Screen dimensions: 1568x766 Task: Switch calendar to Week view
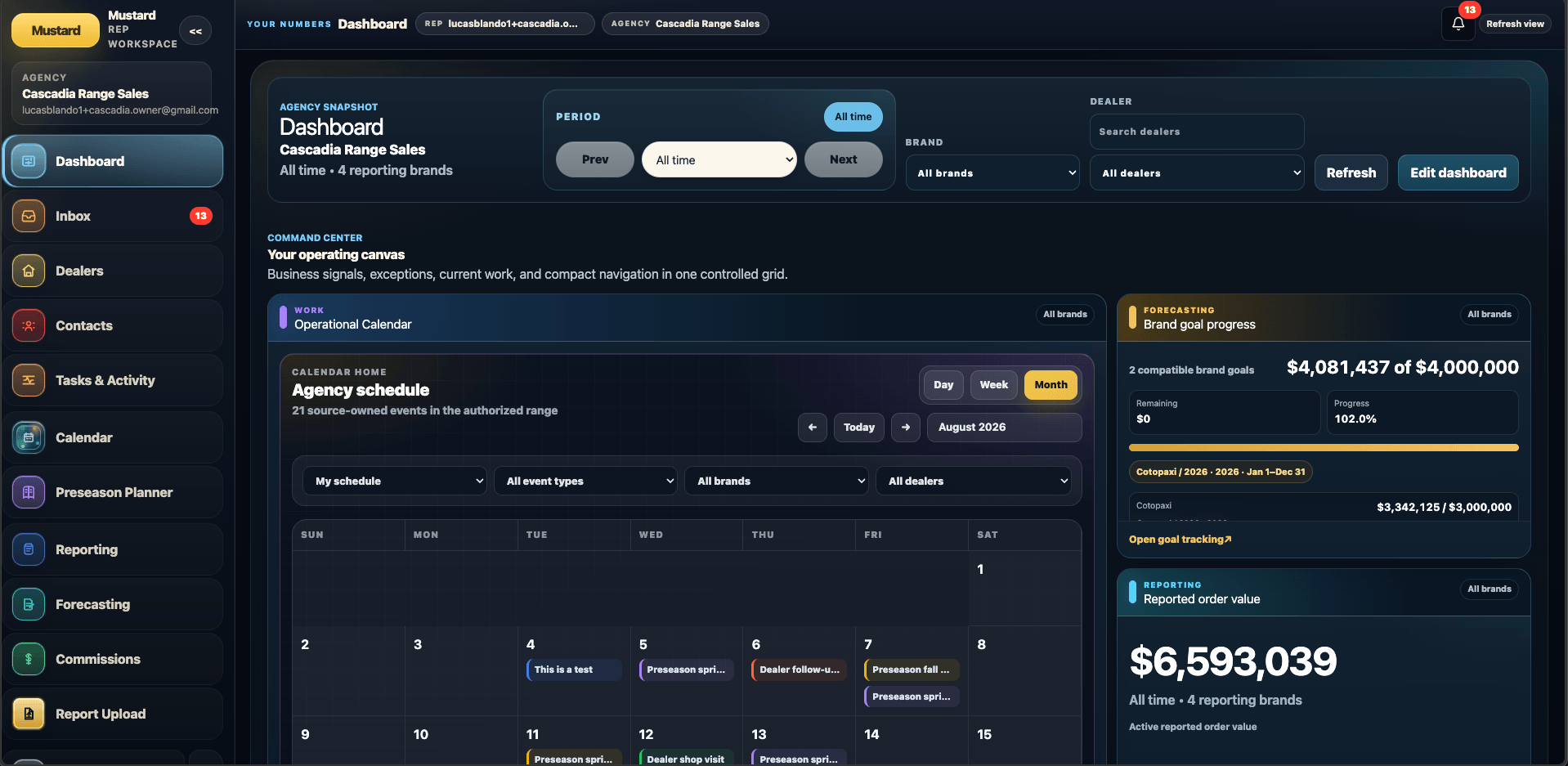pos(993,385)
